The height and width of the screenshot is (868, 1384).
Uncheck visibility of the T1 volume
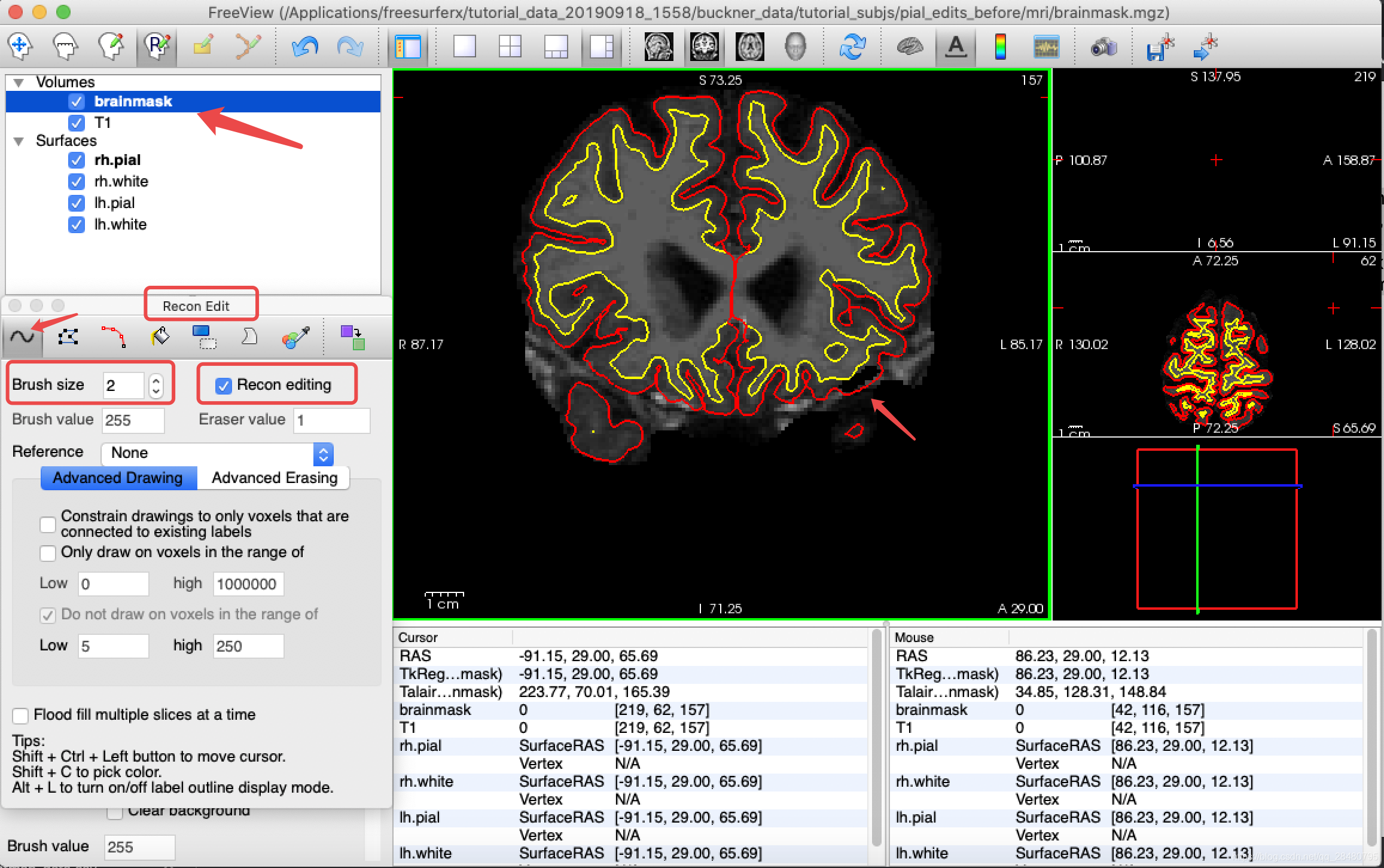76,123
